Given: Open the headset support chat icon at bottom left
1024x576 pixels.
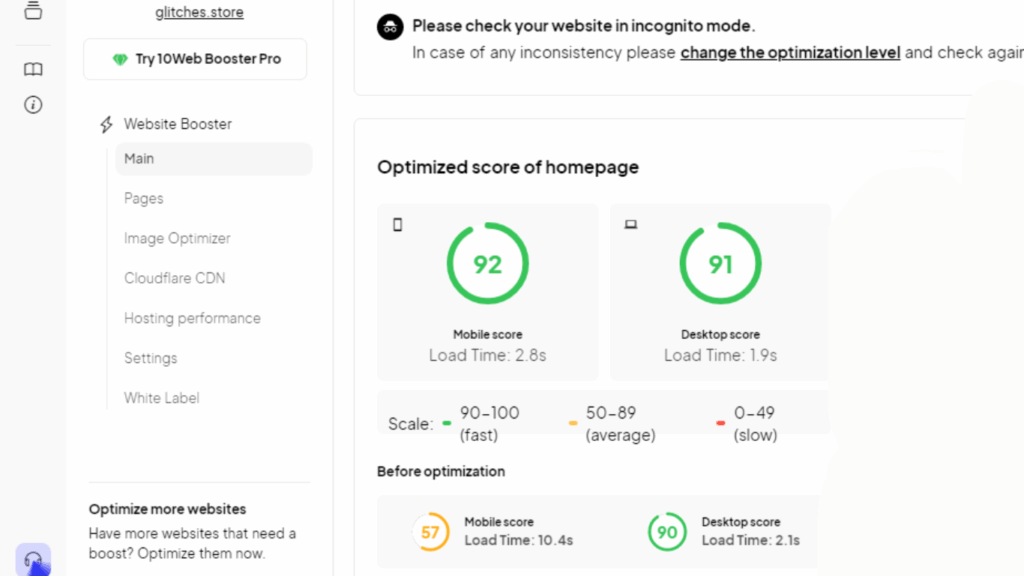Looking at the screenshot, I should click(x=33, y=559).
